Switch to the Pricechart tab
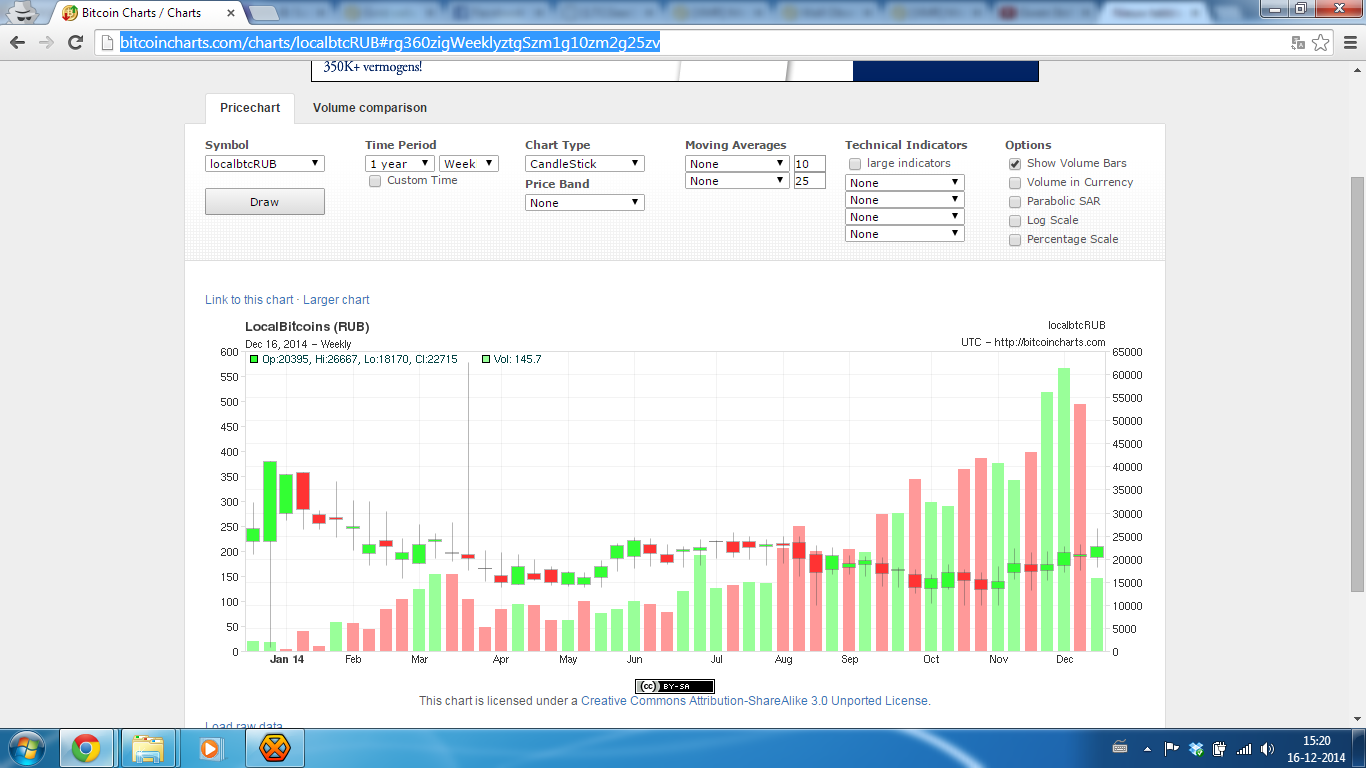The height and width of the screenshot is (768, 1366). pyautogui.click(x=250, y=108)
